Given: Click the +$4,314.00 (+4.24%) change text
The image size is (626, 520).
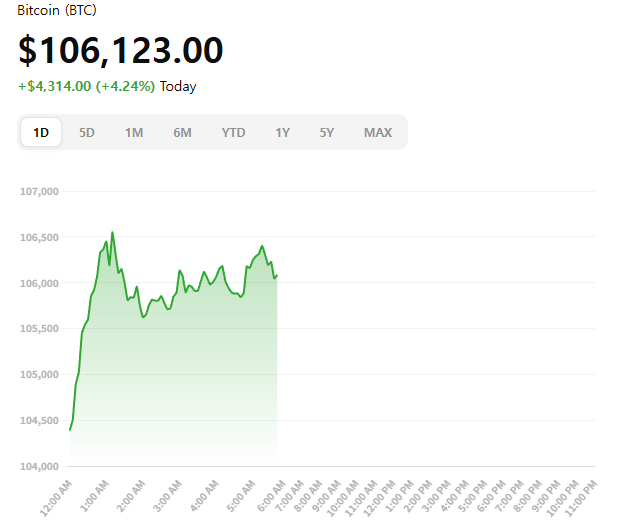Looking at the screenshot, I should [x=86, y=86].
